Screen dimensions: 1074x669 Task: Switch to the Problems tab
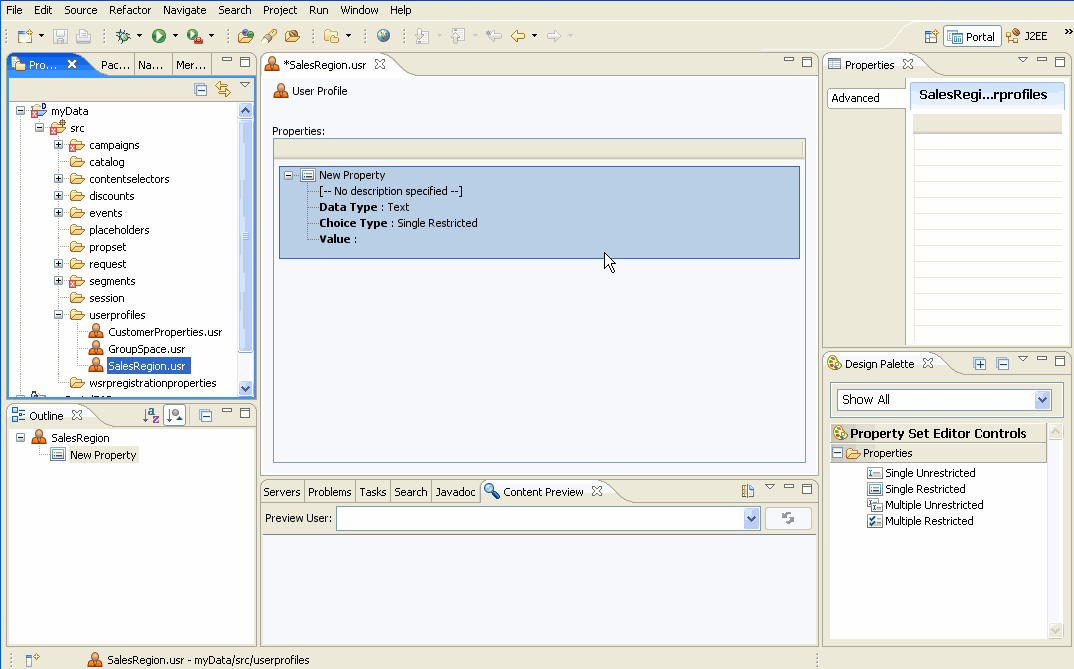[x=329, y=492]
